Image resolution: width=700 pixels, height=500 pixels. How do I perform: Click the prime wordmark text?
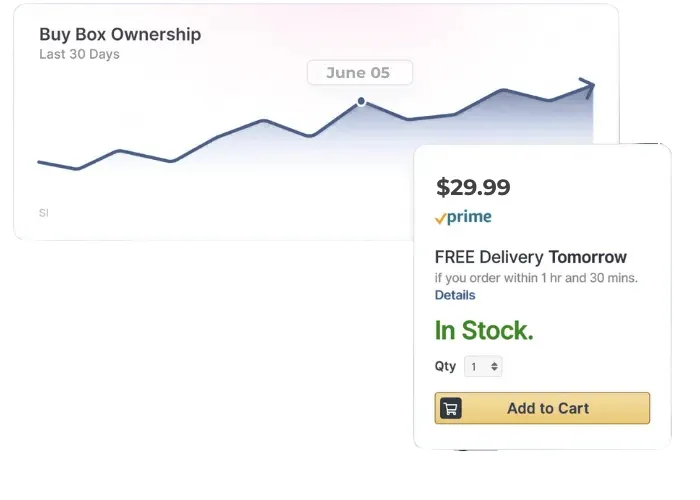469,217
